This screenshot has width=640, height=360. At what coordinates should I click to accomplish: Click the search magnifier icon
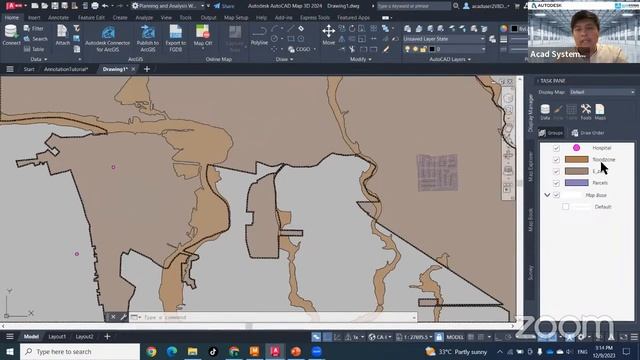[x=456, y=6]
